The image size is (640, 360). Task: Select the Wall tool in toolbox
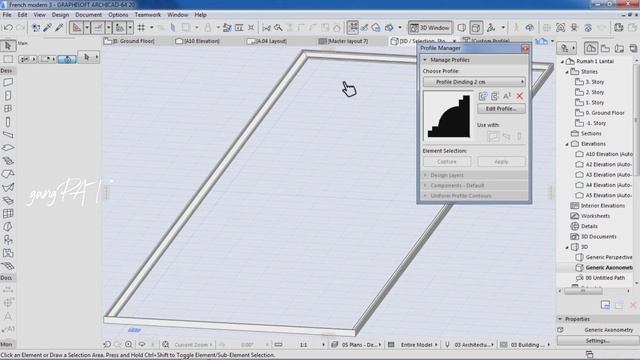(8, 82)
